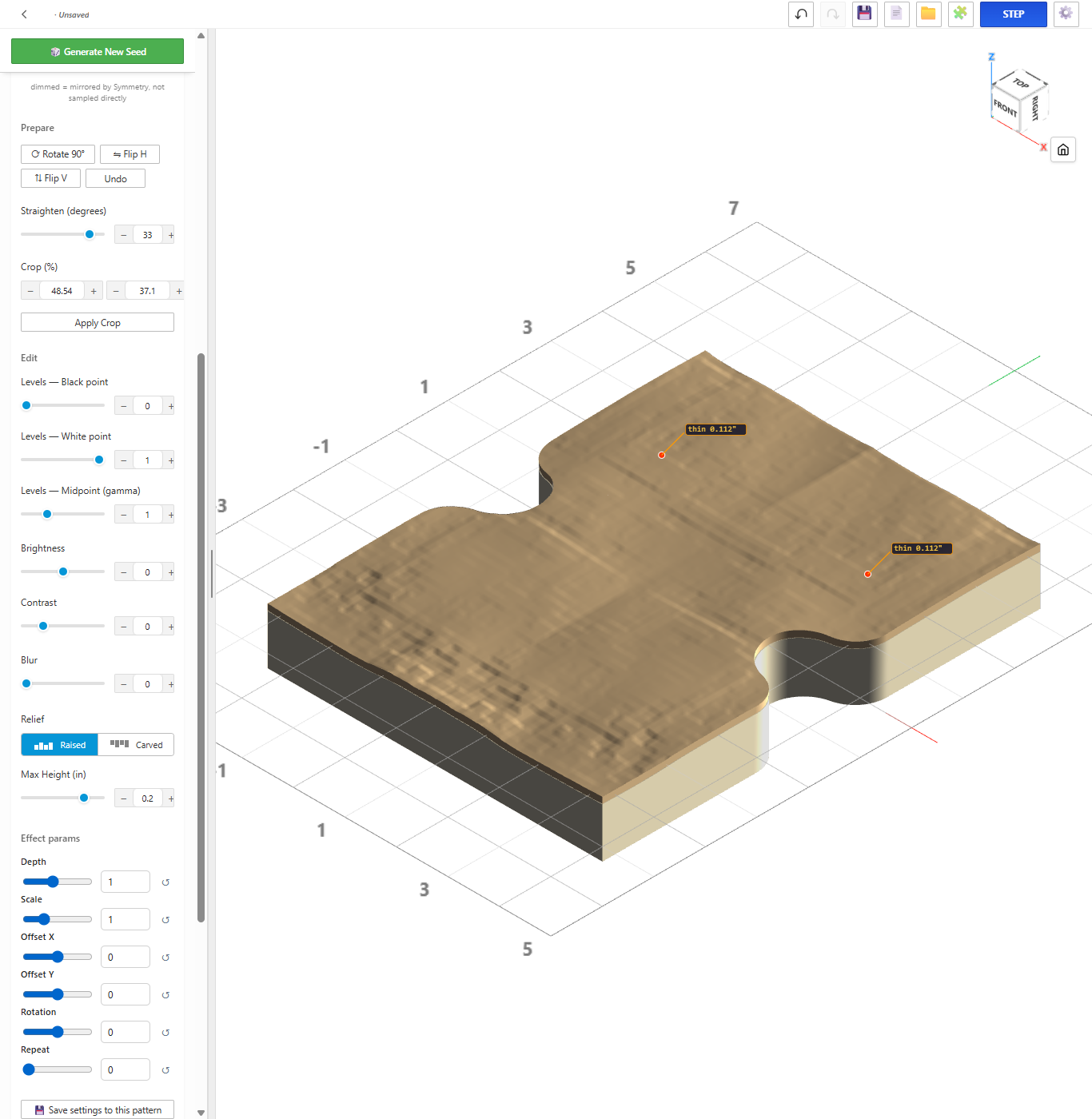Click the Brightness slider handle
The image size is (1092, 1119).
(x=63, y=571)
